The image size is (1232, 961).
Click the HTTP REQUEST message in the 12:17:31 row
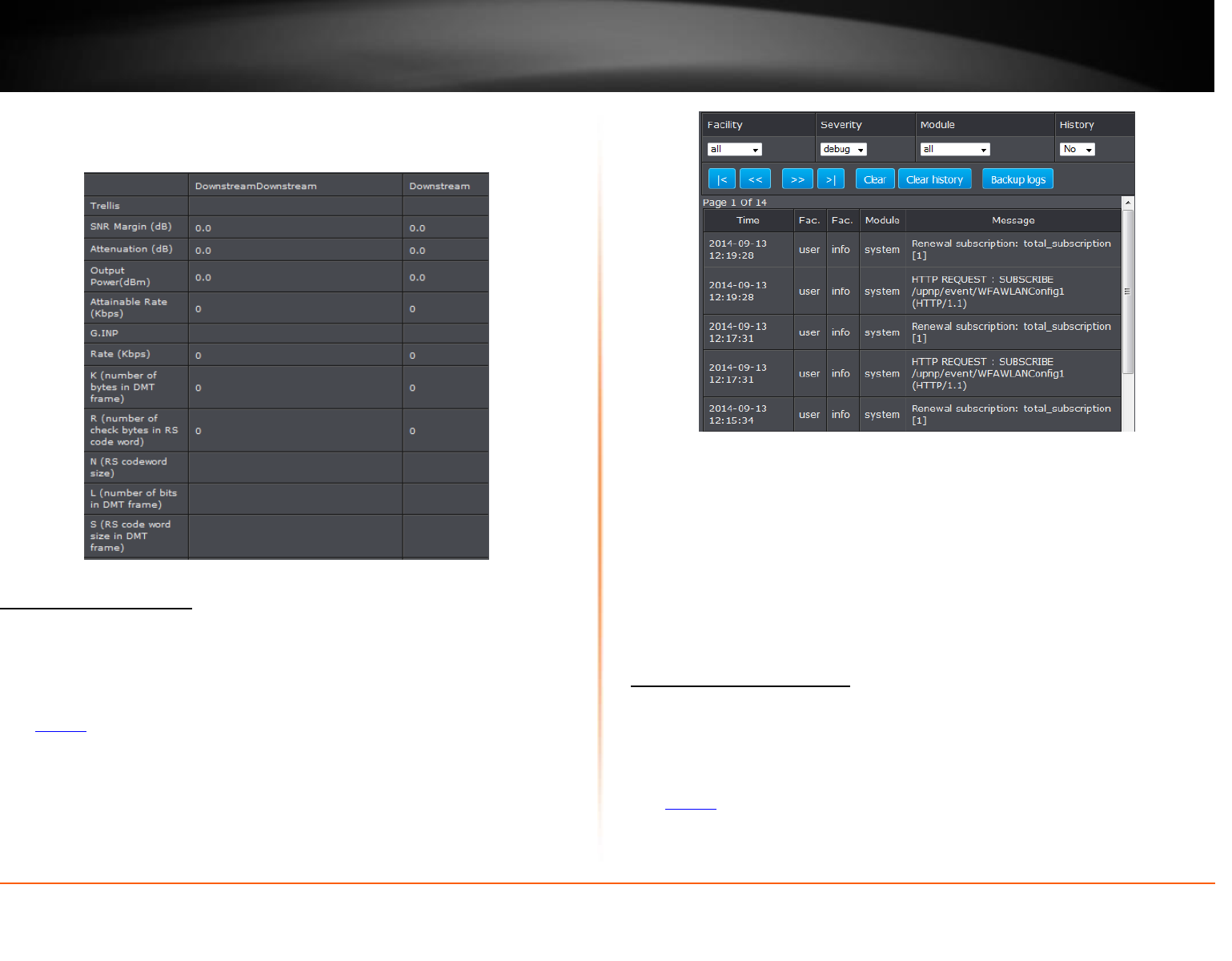[x=988, y=373]
